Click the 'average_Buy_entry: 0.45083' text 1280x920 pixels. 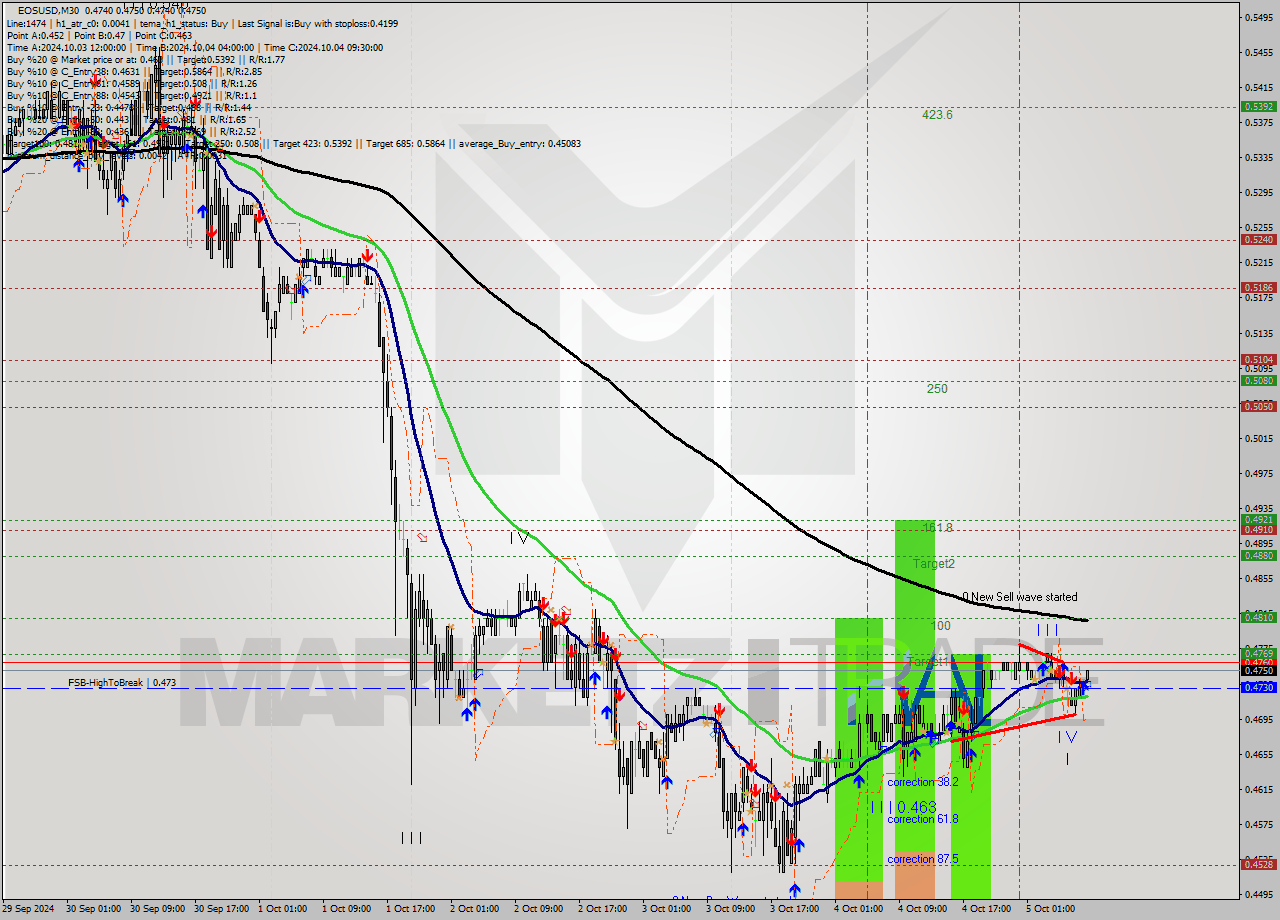click(520, 144)
